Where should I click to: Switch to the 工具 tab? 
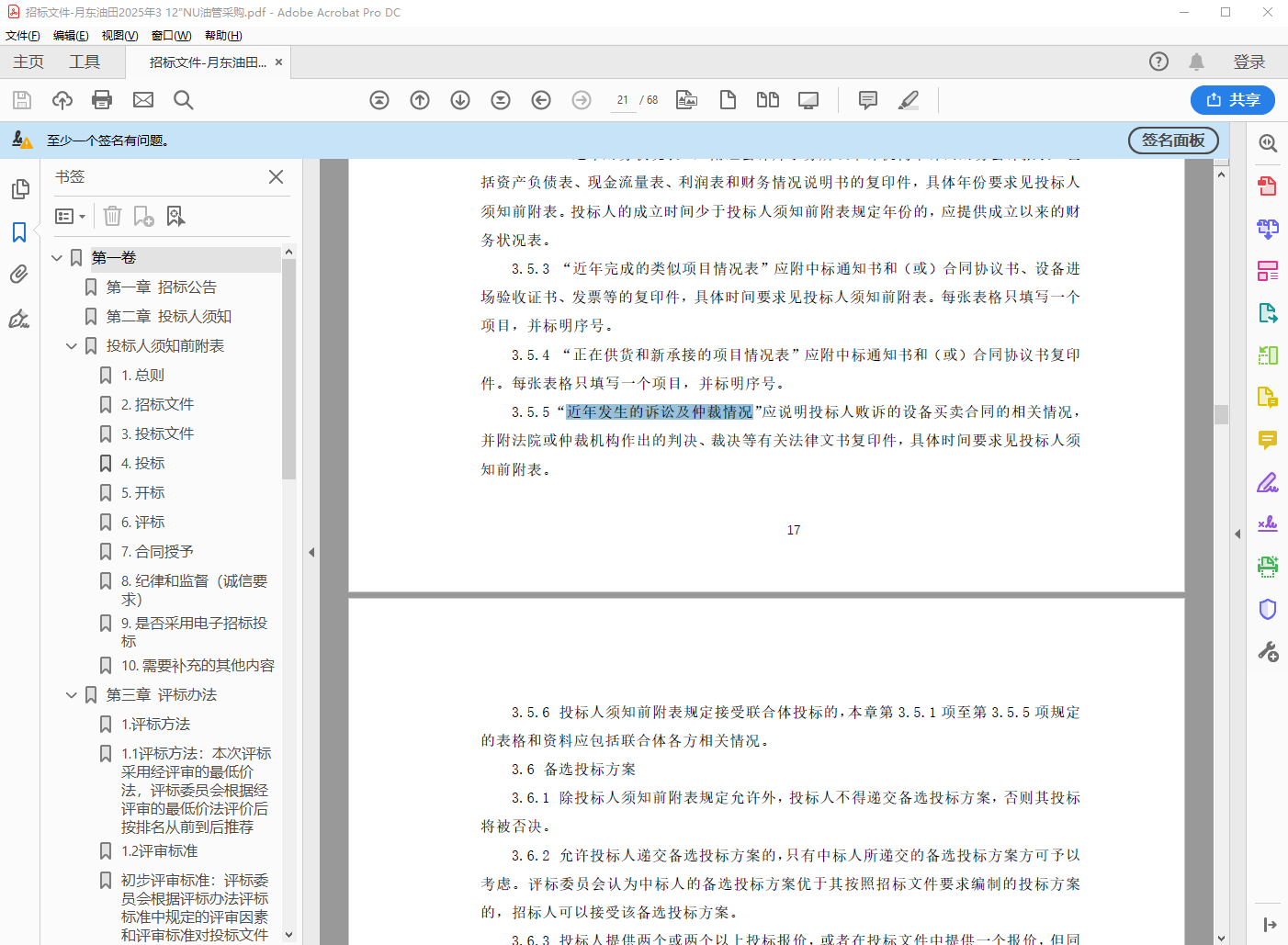pos(85,62)
